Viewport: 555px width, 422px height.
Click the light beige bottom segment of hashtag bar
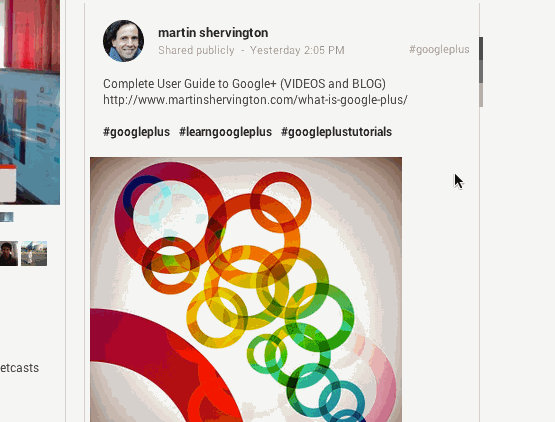click(x=481, y=95)
